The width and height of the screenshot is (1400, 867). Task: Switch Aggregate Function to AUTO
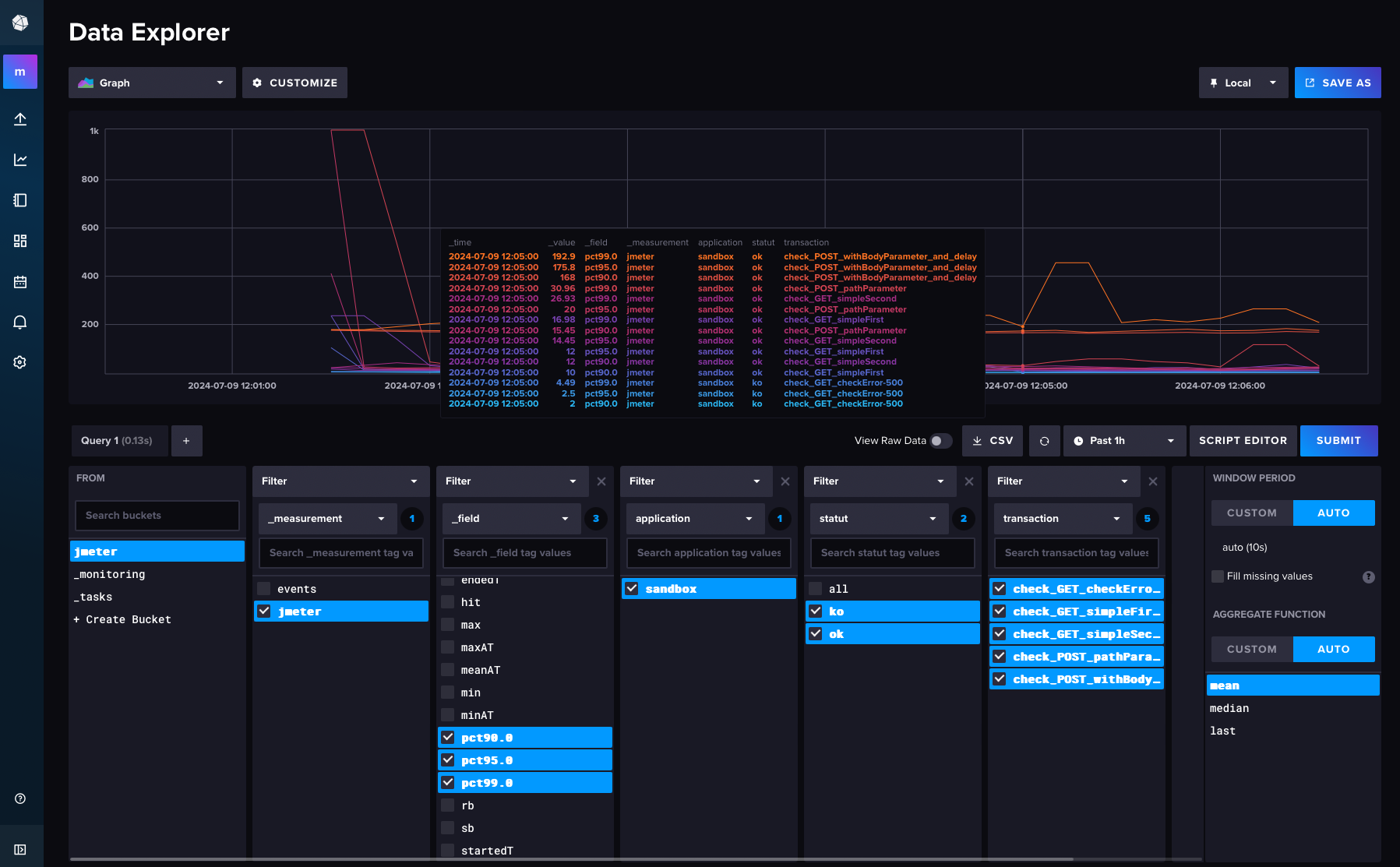1334,650
